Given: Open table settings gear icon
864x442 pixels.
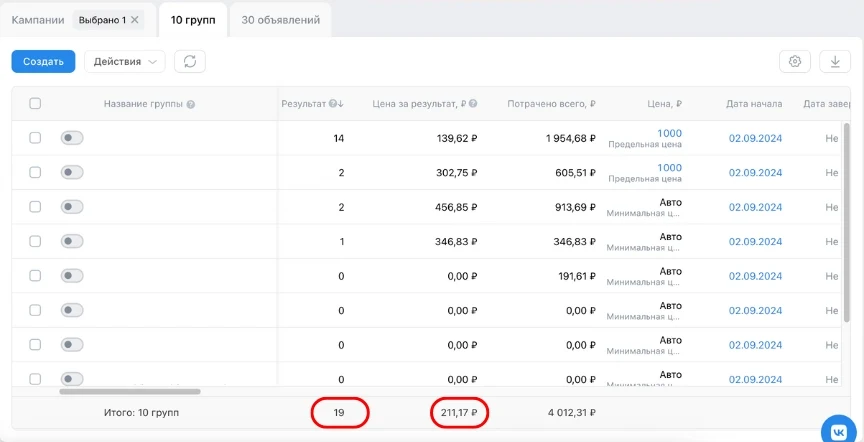Looking at the screenshot, I should (795, 62).
